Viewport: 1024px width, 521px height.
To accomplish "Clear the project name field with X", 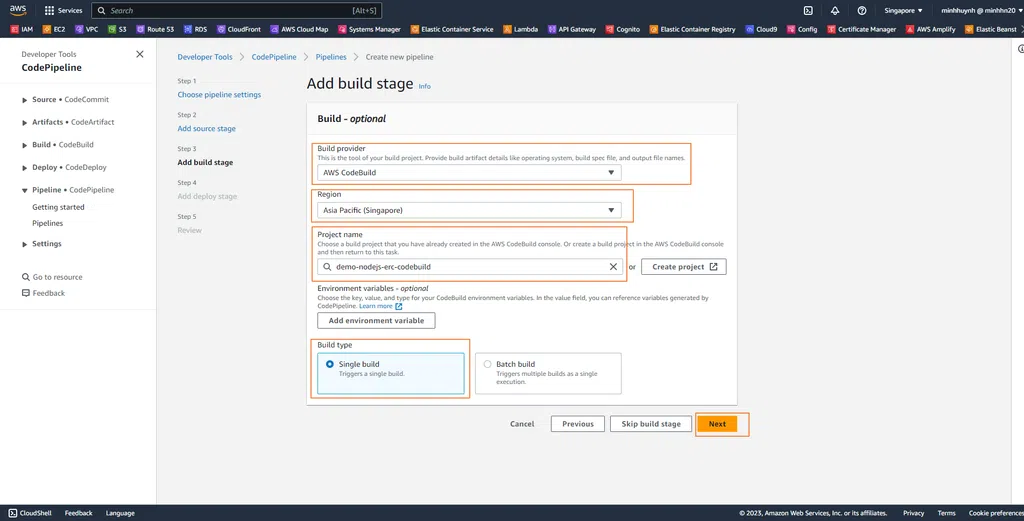I will point(613,266).
